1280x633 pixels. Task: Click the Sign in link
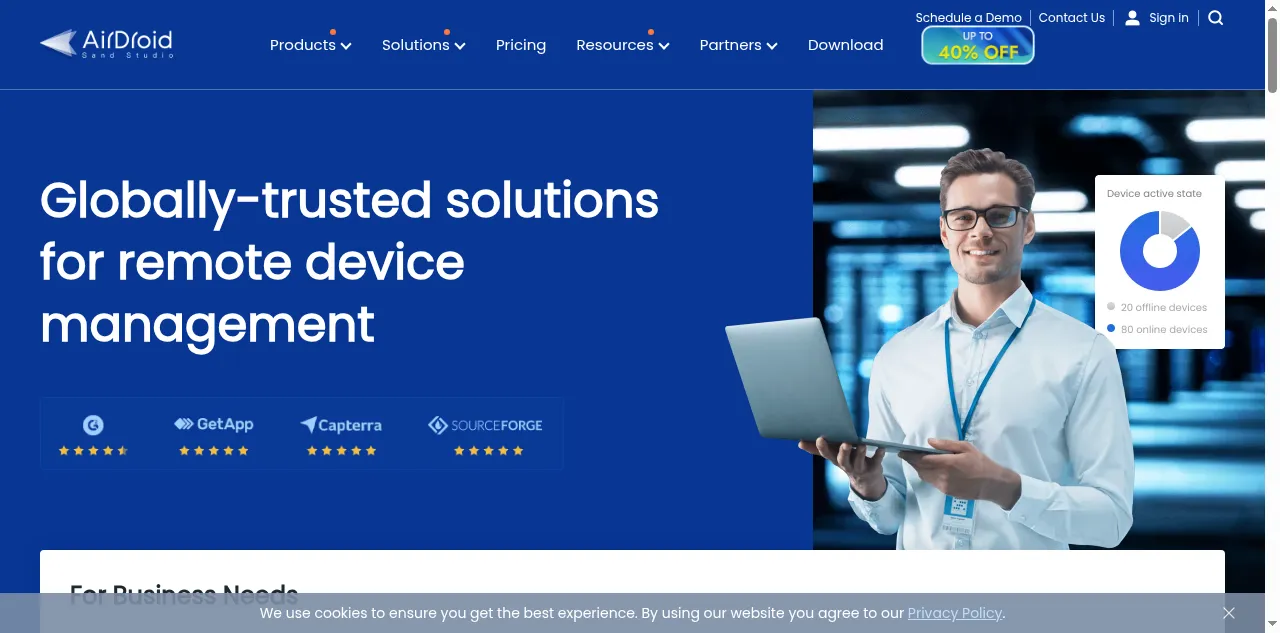1168,18
